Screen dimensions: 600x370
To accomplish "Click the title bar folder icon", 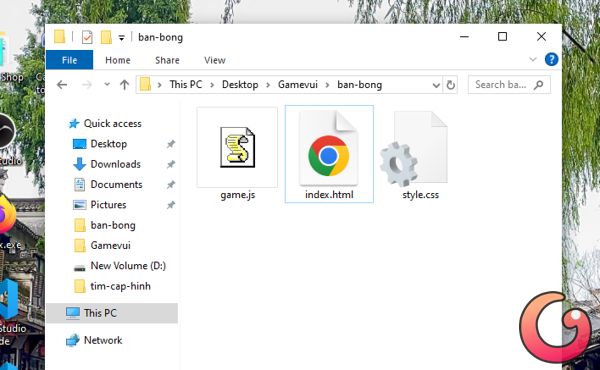I will 59,37.
